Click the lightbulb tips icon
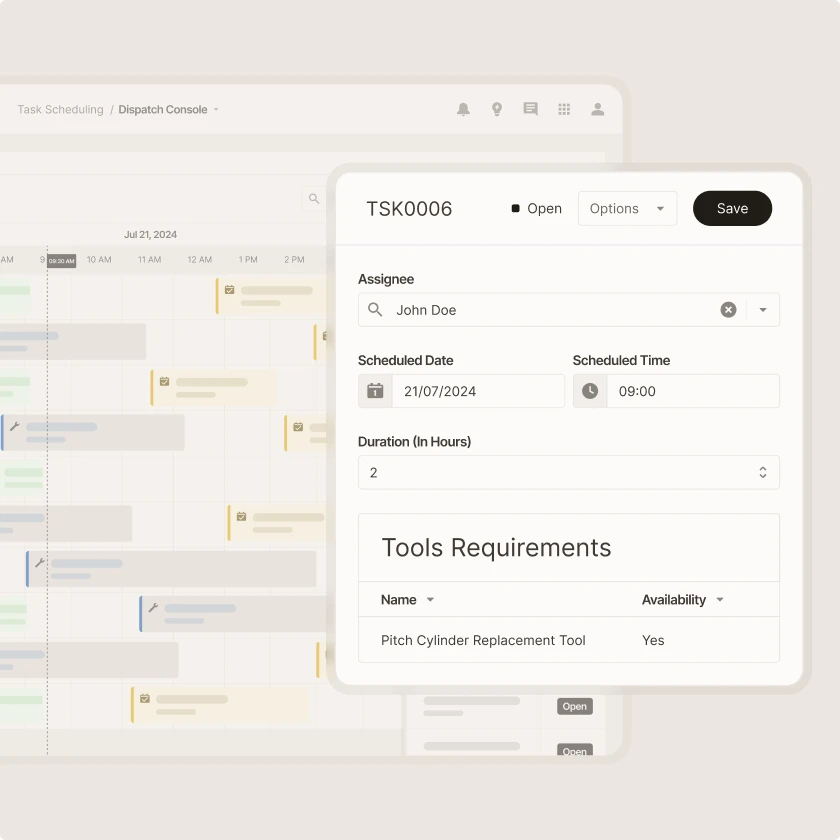Image resolution: width=840 pixels, height=840 pixels. pyautogui.click(x=497, y=109)
